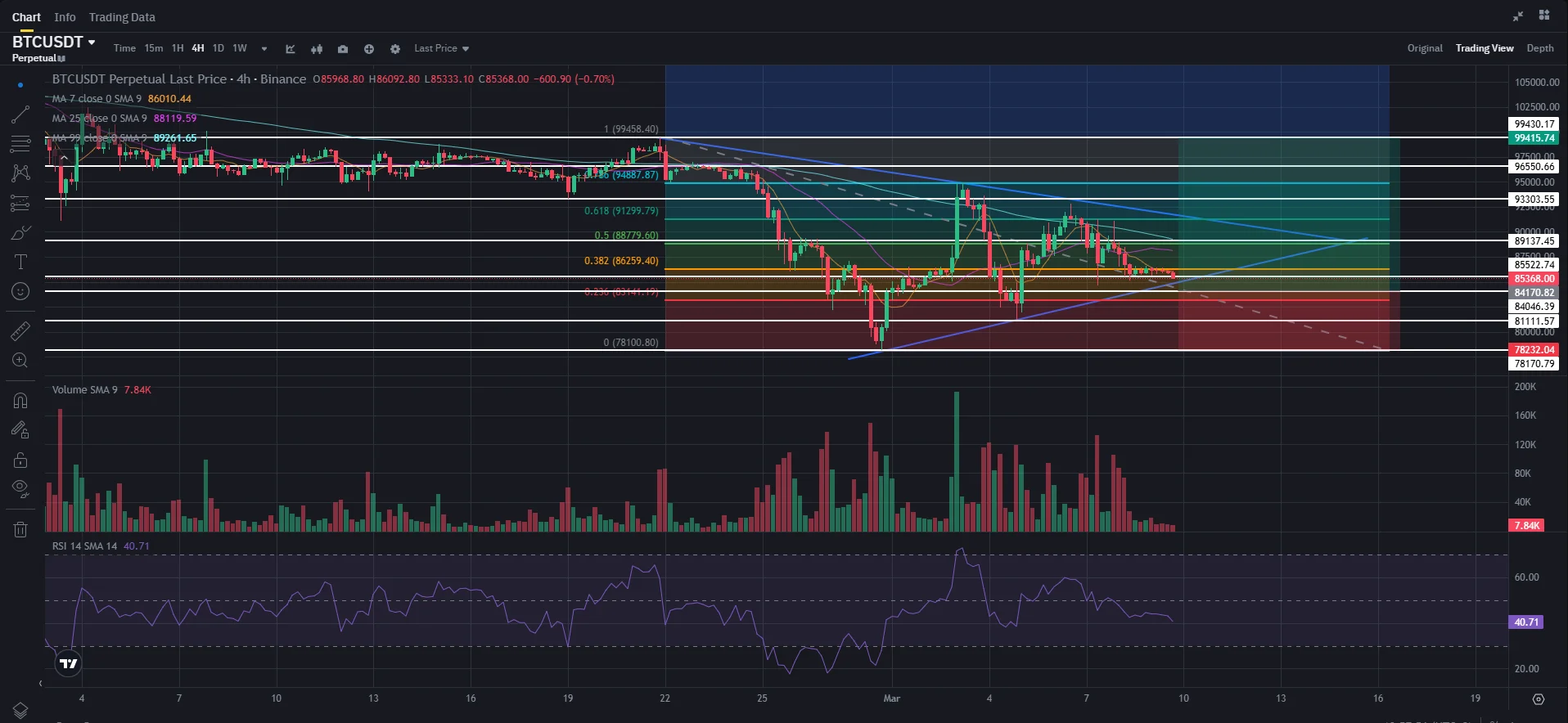Expand more time intervals arrow
The image size is (1568, 723).
pos(264,49)
